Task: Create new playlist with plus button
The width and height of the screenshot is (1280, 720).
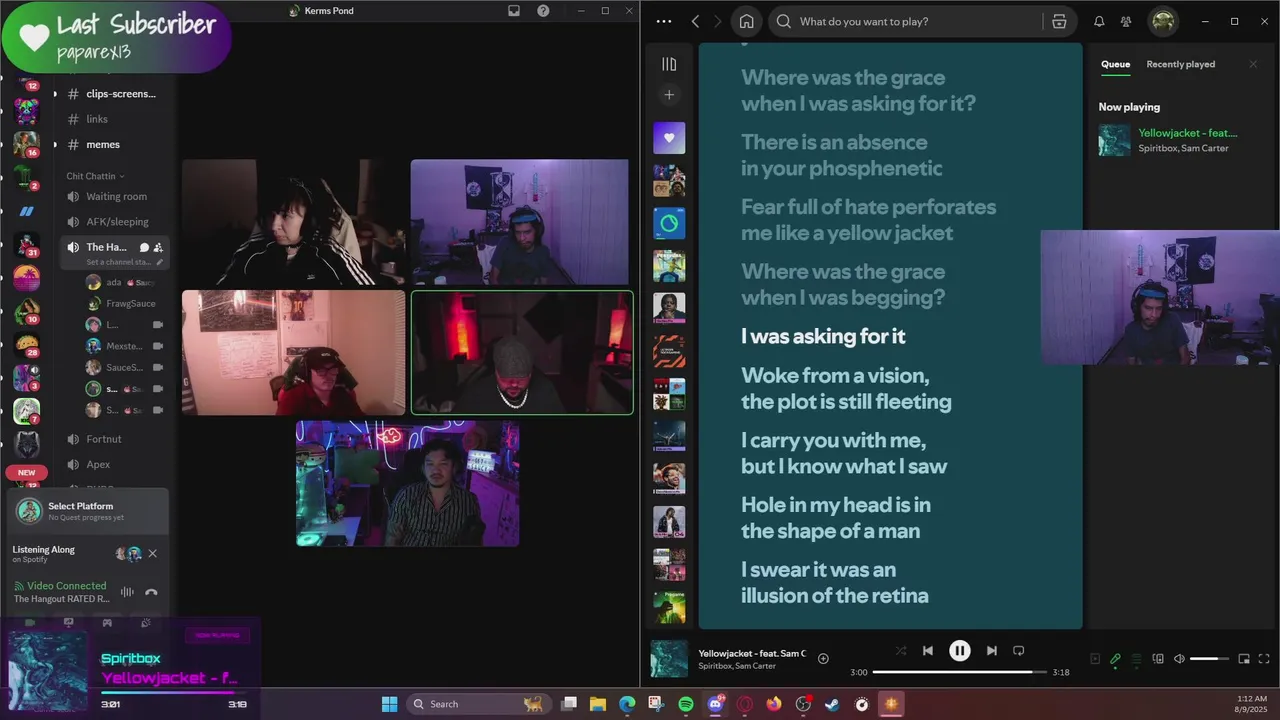Action: (669, 95)
